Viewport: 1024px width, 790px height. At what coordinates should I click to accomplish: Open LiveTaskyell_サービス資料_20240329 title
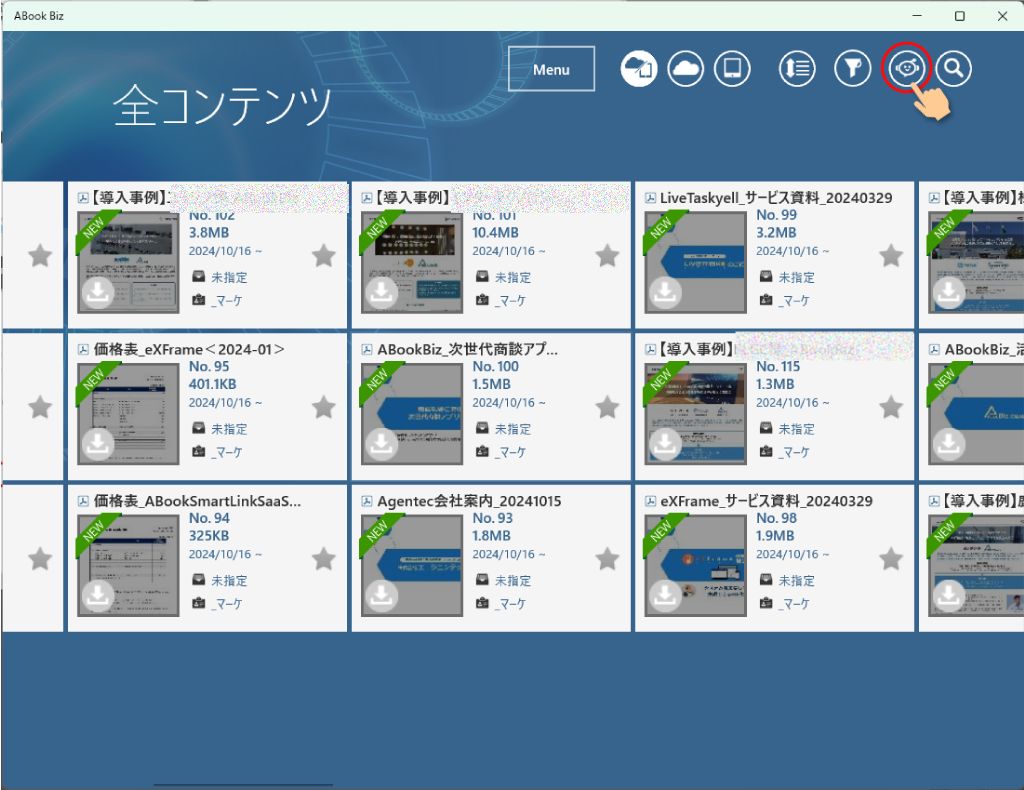pos(776,198)
